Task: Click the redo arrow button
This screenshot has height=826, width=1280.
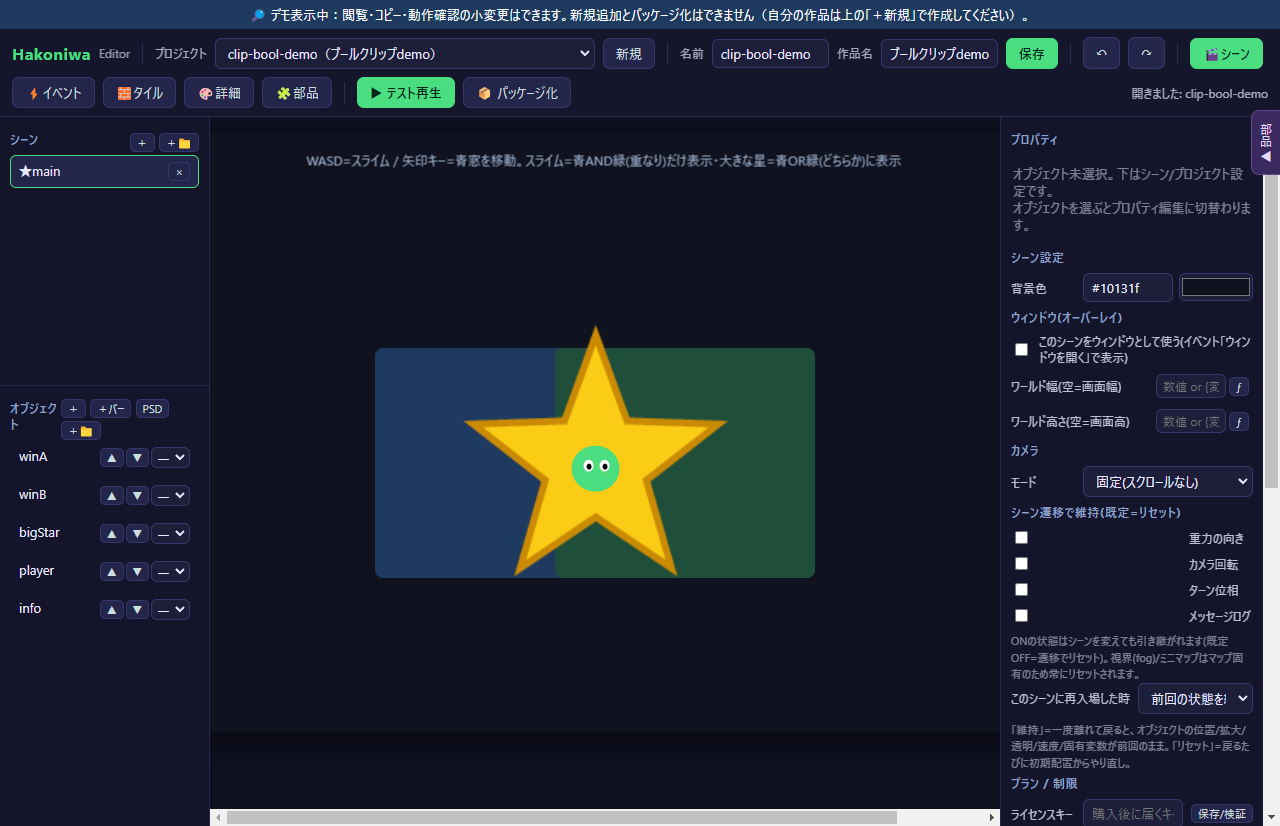Action: point(1146,54)
